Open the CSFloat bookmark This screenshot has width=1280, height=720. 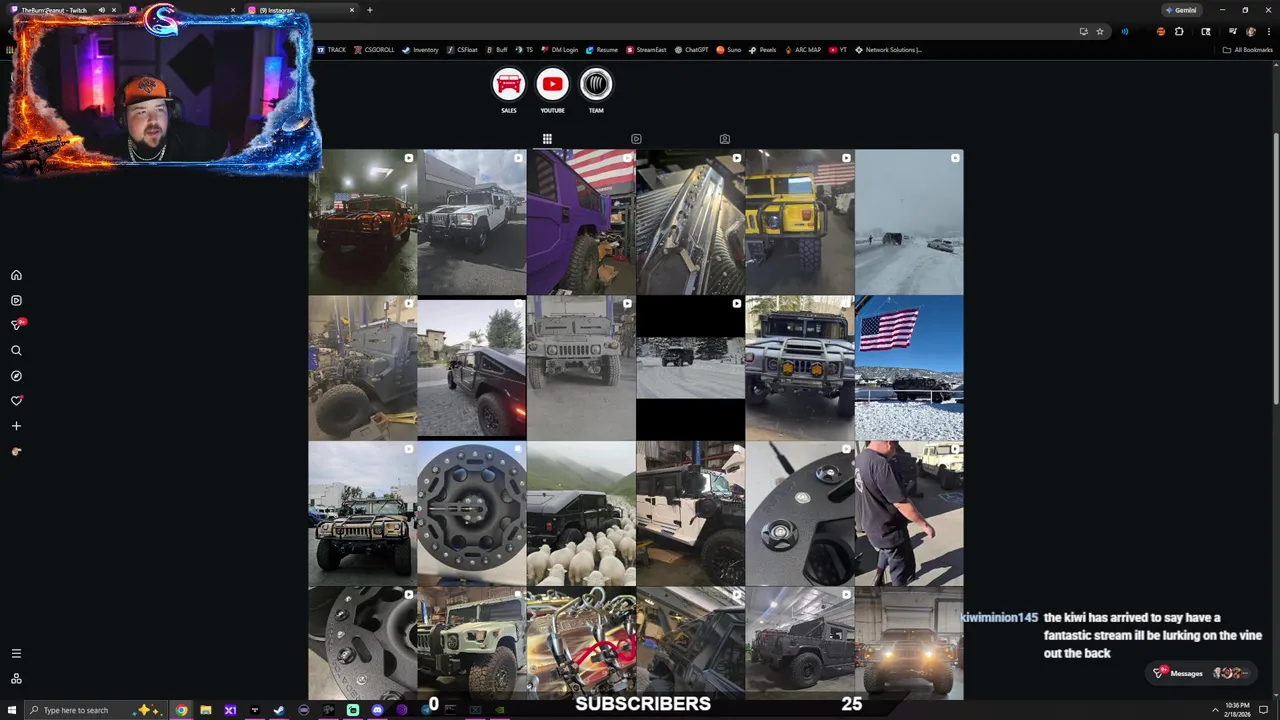pos(462,49)
